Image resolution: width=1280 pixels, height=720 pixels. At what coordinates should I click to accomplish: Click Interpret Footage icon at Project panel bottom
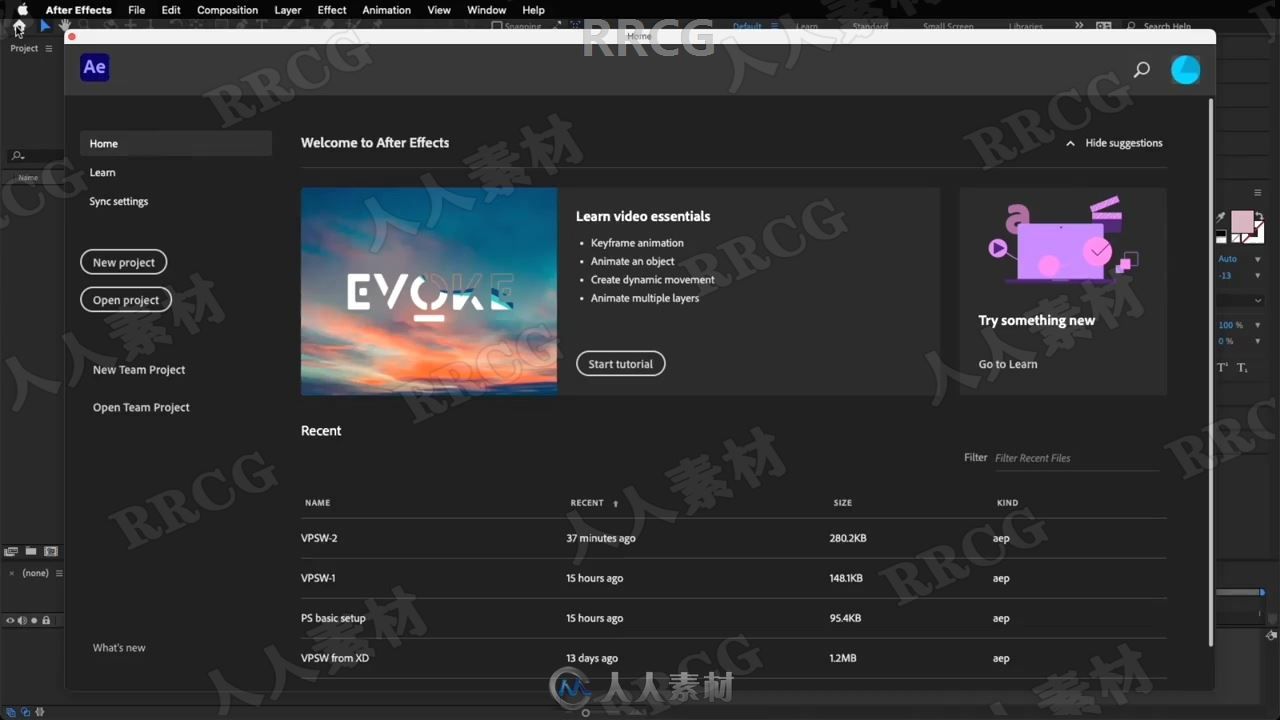click(11, 551)
